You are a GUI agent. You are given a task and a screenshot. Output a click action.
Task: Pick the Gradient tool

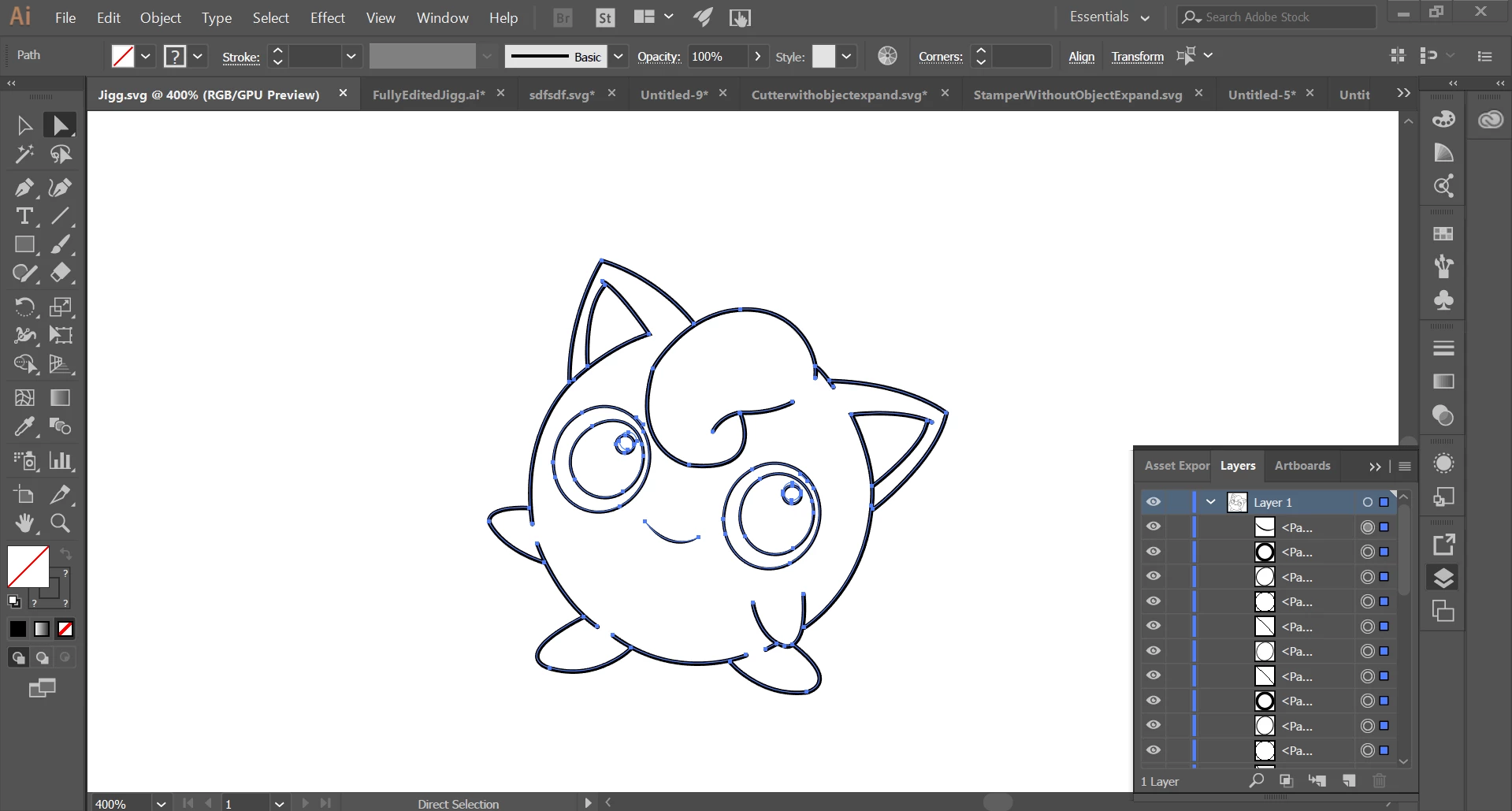coord(60,398)
